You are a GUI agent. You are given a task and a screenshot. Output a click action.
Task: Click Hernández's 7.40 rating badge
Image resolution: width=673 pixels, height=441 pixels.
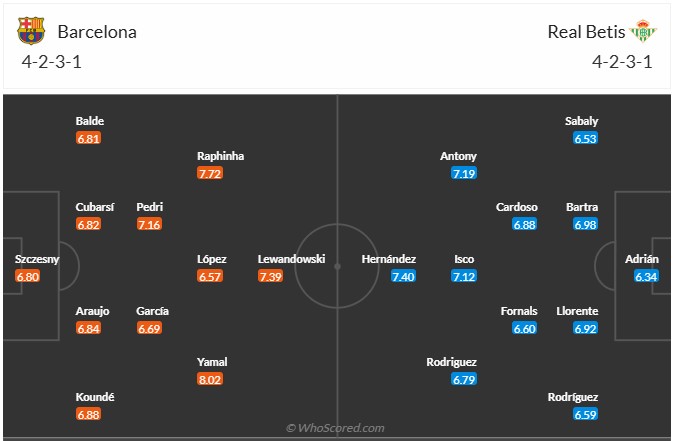[x=403, y=276]
